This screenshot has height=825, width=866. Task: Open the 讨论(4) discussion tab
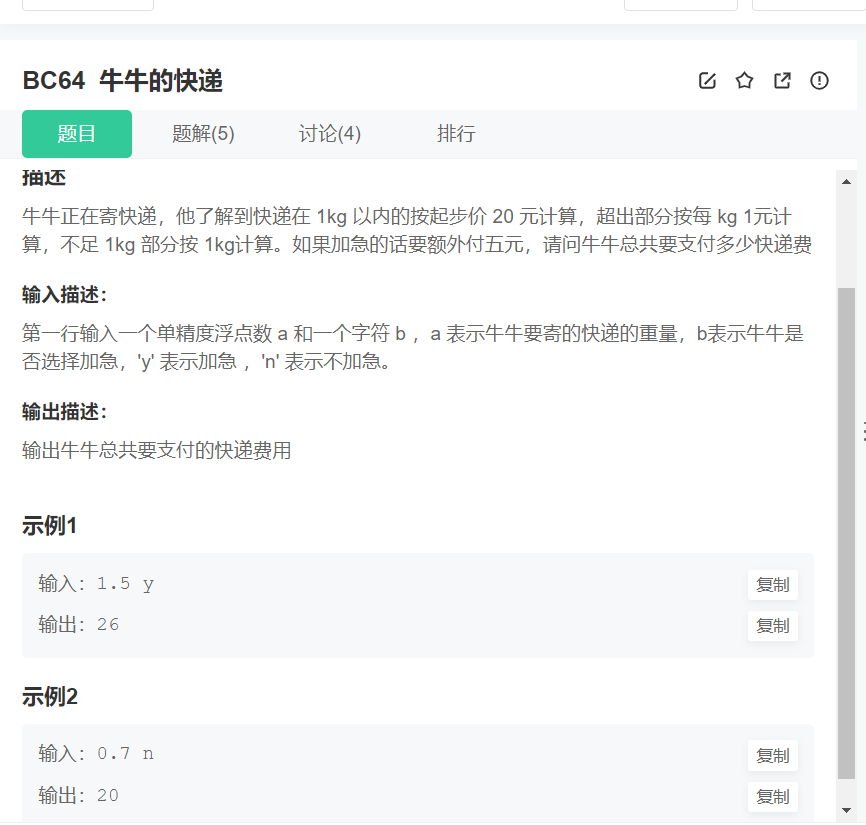[x=330, y=133]
